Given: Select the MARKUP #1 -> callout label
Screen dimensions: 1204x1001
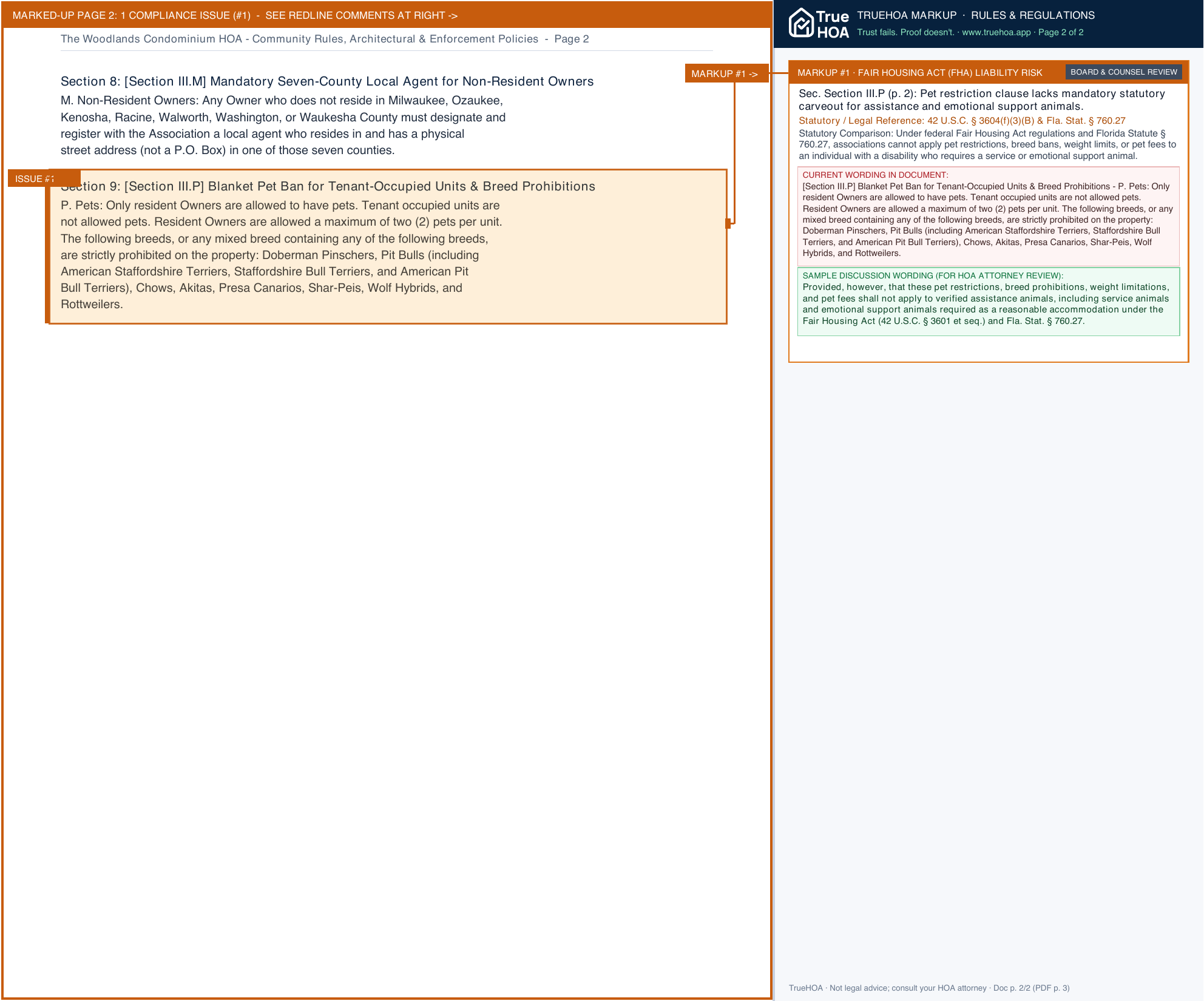Looking at the screenshot, I should pos(726,73).
